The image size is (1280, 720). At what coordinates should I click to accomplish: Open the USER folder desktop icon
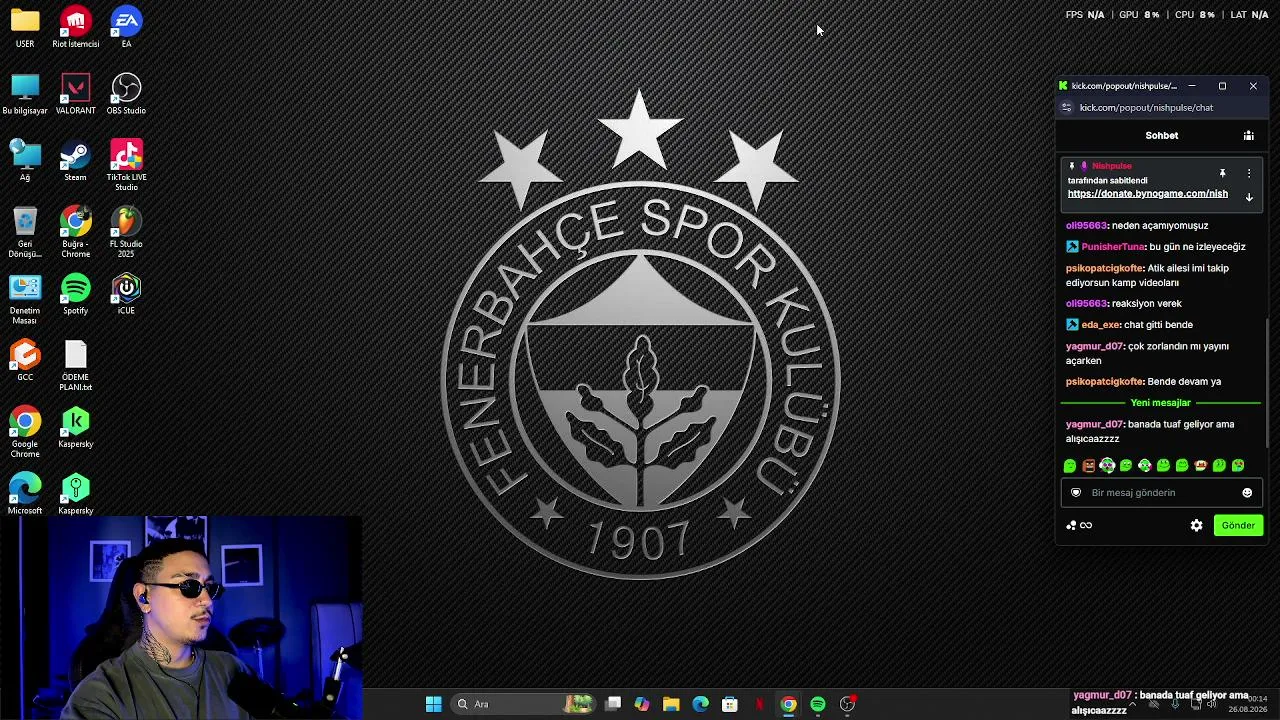25,27
